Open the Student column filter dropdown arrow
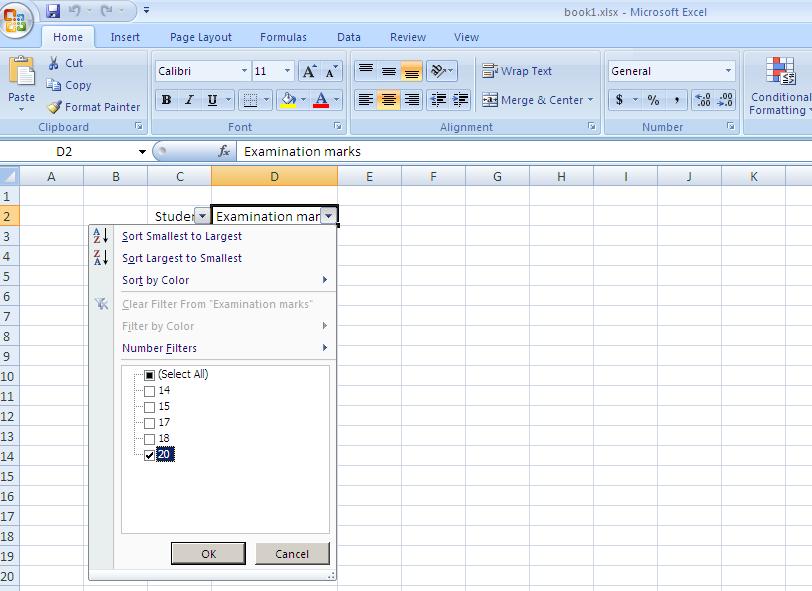Image resolution: width=812 pixels, height=591 pixels. [203, 216]
